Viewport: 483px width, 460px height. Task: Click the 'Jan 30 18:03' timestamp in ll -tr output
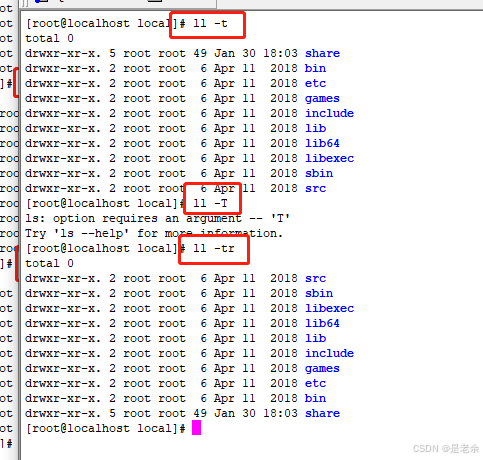(x=256, y=413)
